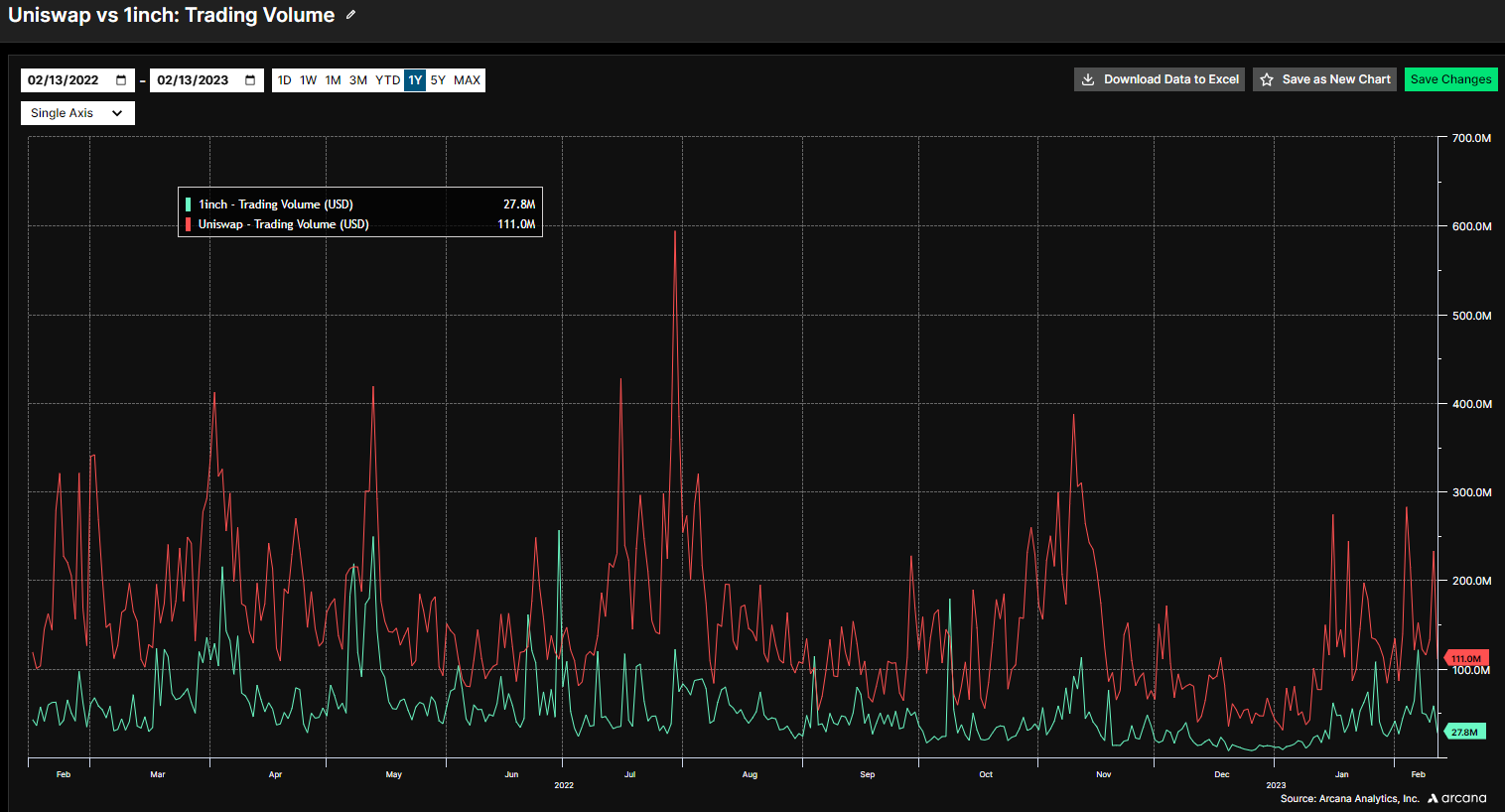
Task: Click the 1inch - Trading Volume (USD) legend entry
Action: tap(275, 204)
